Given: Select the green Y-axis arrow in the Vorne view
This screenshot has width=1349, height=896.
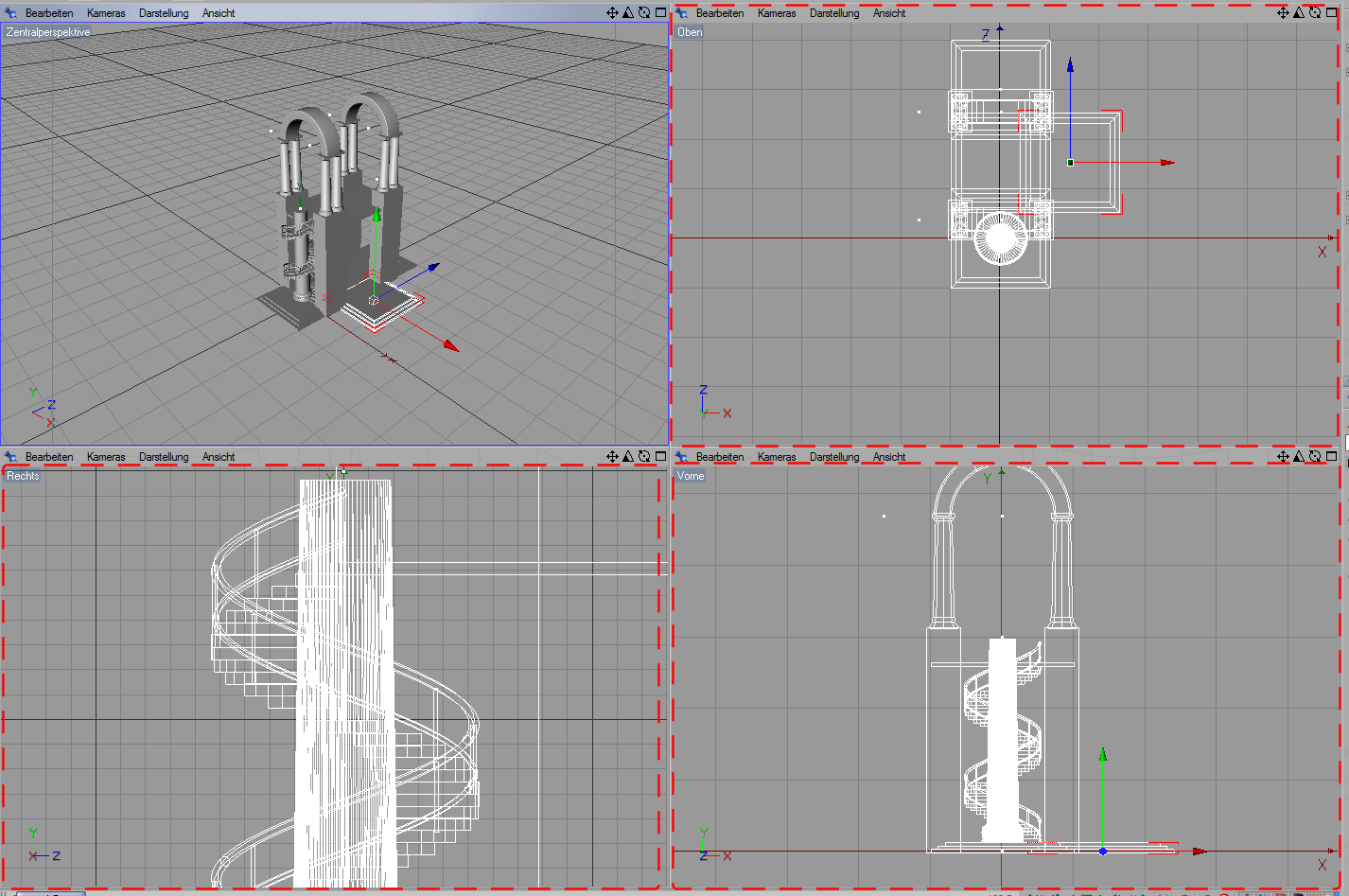Looking at the screenshot, I should [1103, 754].
